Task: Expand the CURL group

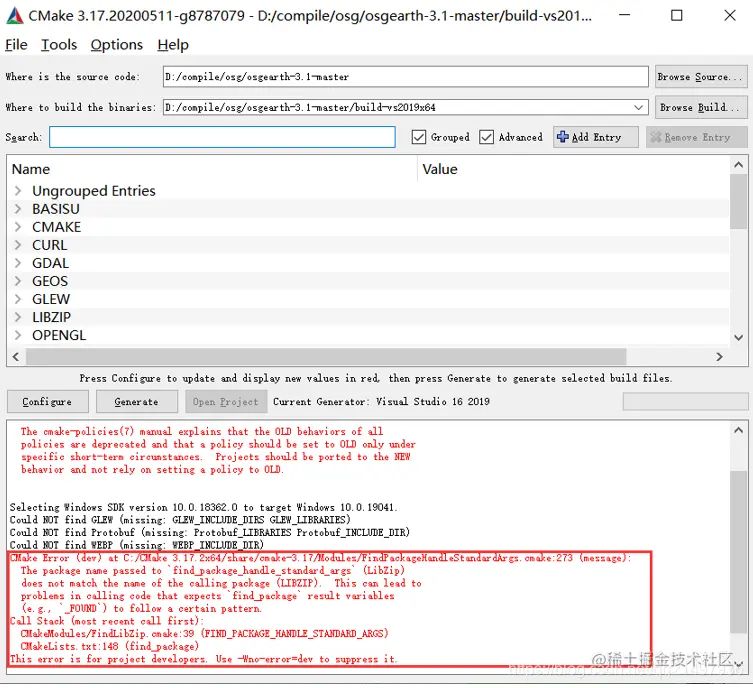Action: pyautogui.click(x=18, y=245)
